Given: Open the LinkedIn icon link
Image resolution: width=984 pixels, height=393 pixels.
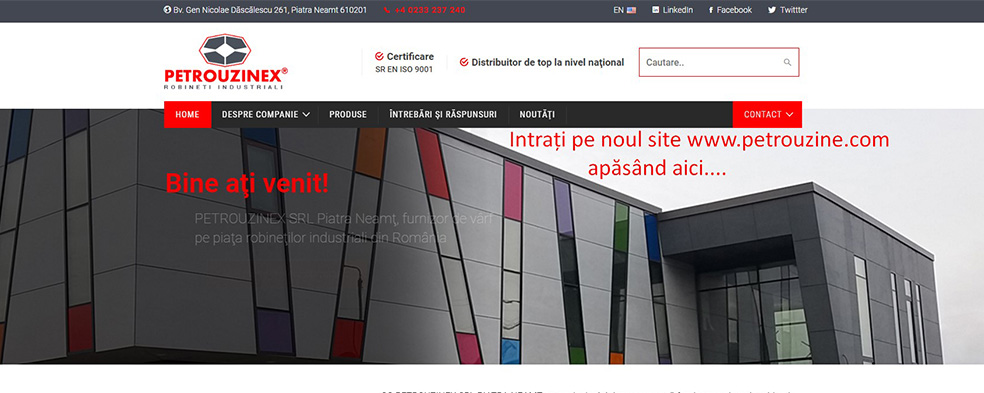Looking at the screenshot, I should click(656, 10).
